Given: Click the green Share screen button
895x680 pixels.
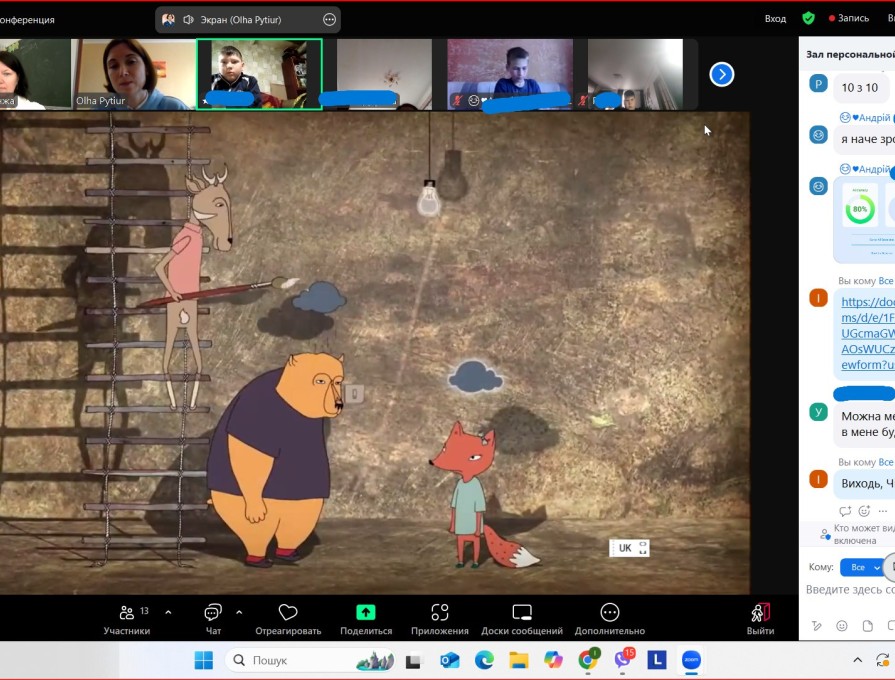Looking at the screenshot, I should (x=366, y=613).
